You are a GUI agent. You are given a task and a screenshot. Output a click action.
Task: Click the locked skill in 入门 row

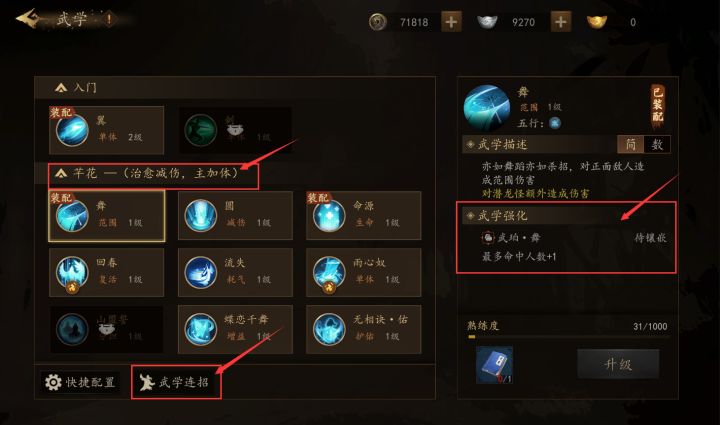point(235,130)
